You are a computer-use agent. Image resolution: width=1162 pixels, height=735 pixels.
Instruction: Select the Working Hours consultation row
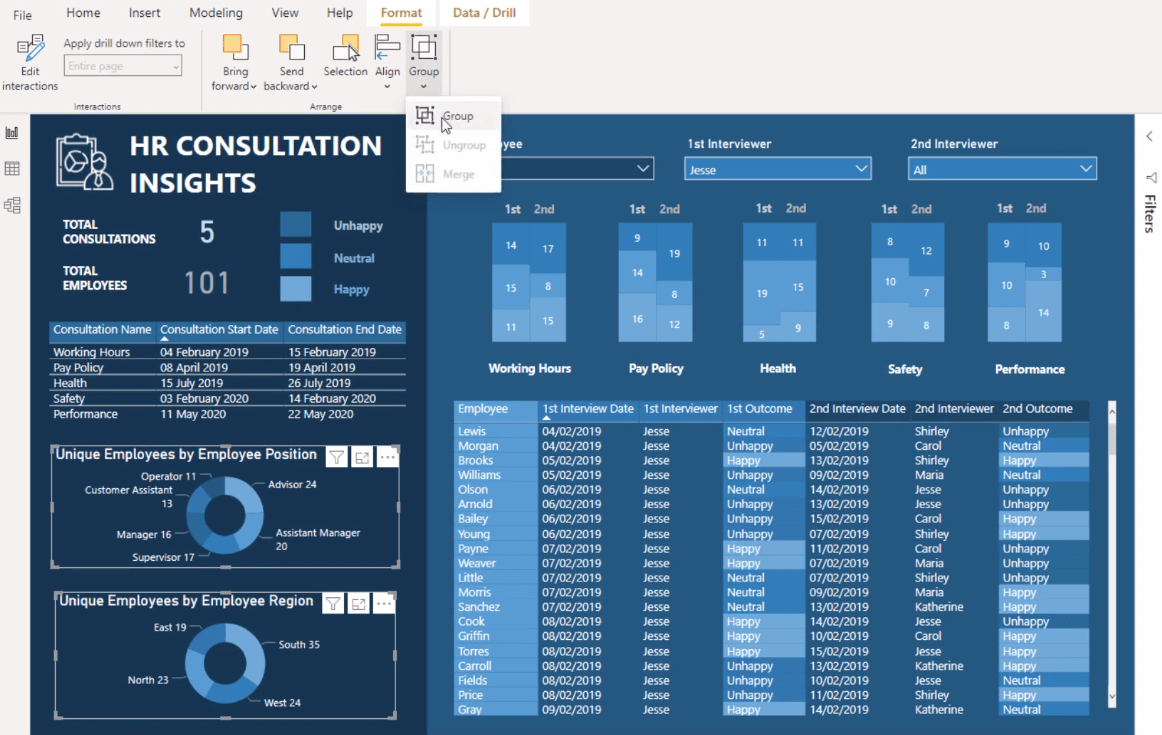pyautogui.click(x=228, y=352)
